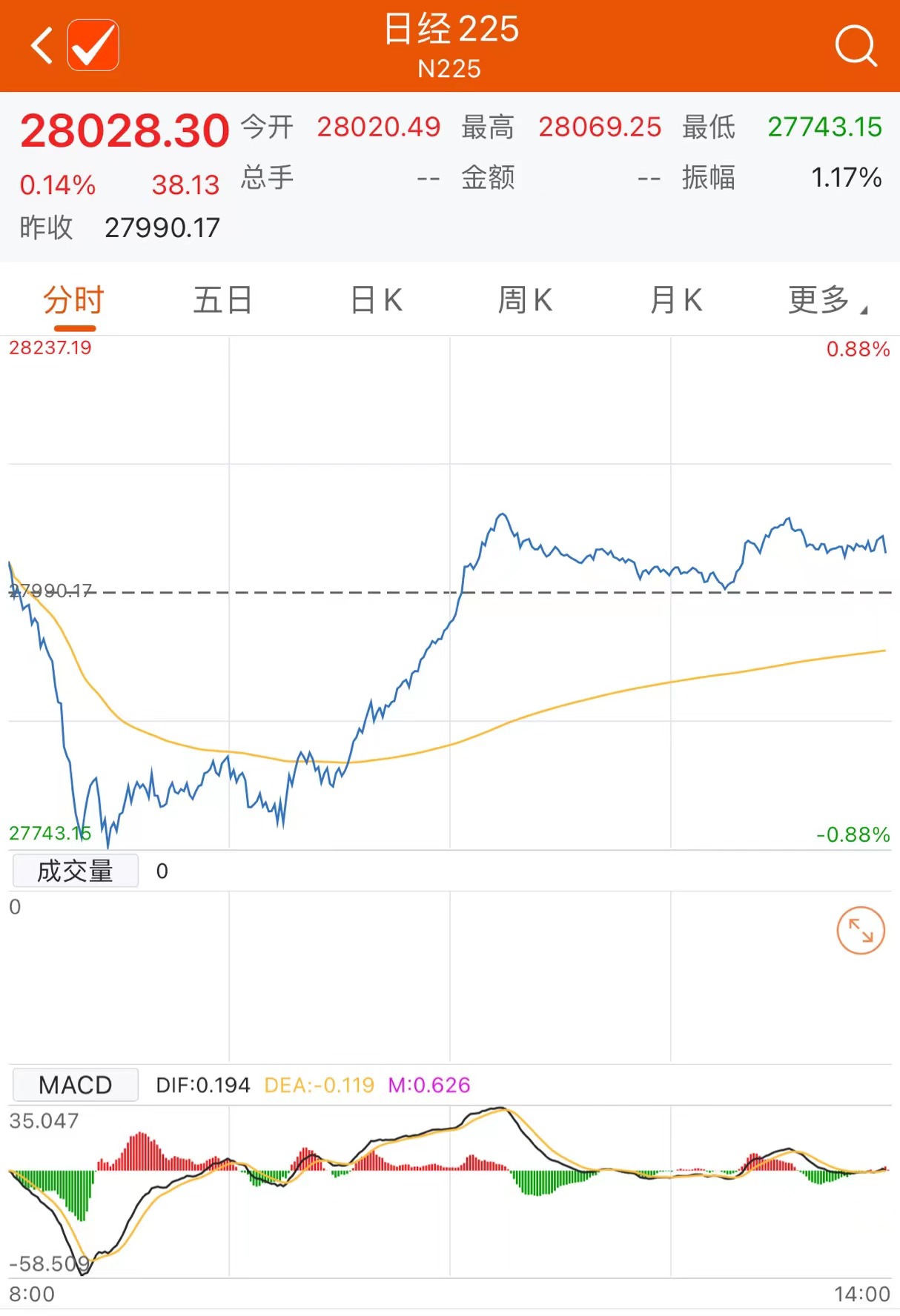Select the 分时 tab

pyautogui.click(x=73, y=301)
